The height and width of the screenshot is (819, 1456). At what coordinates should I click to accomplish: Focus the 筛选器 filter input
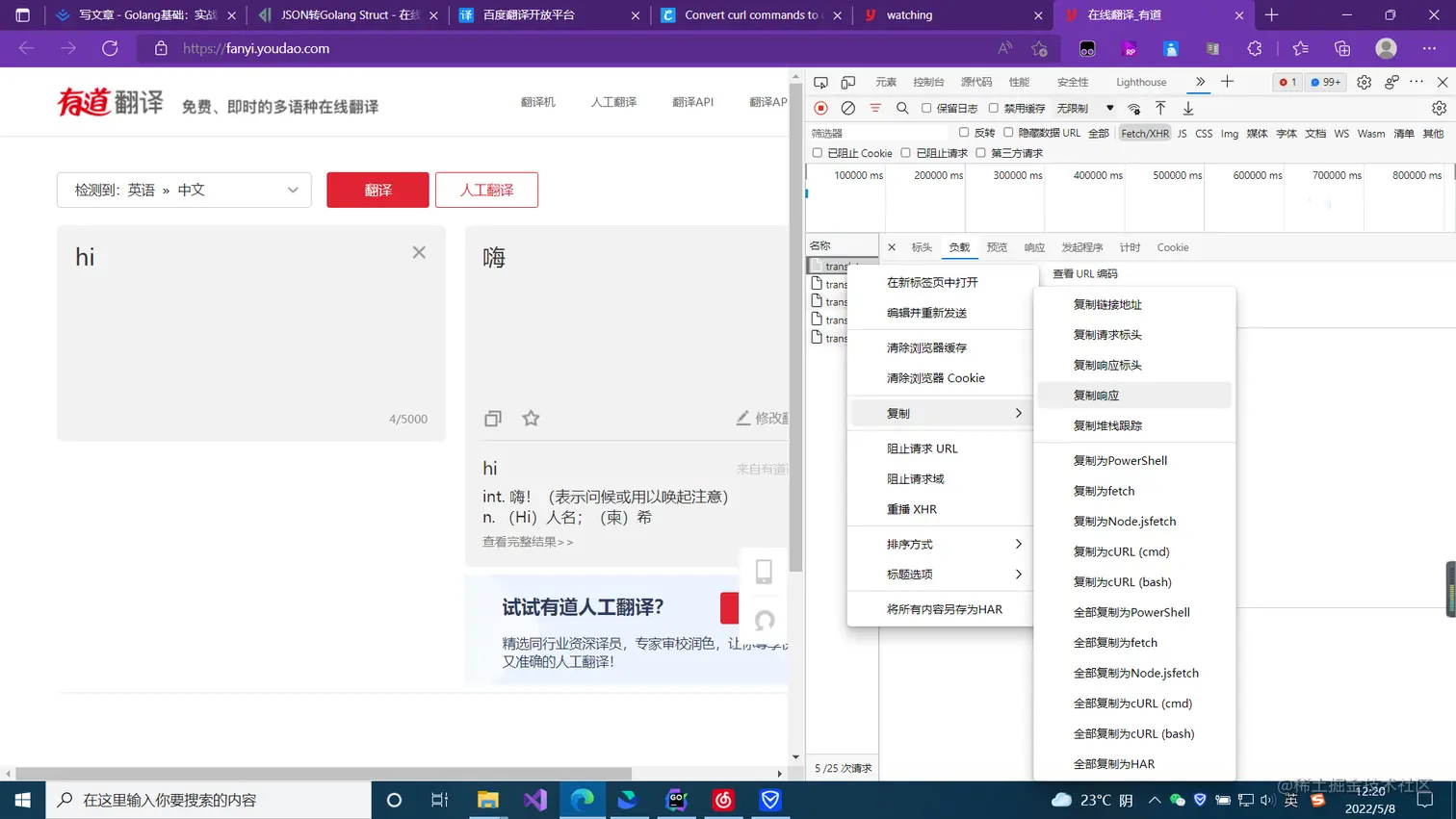(x=878, y=134)
